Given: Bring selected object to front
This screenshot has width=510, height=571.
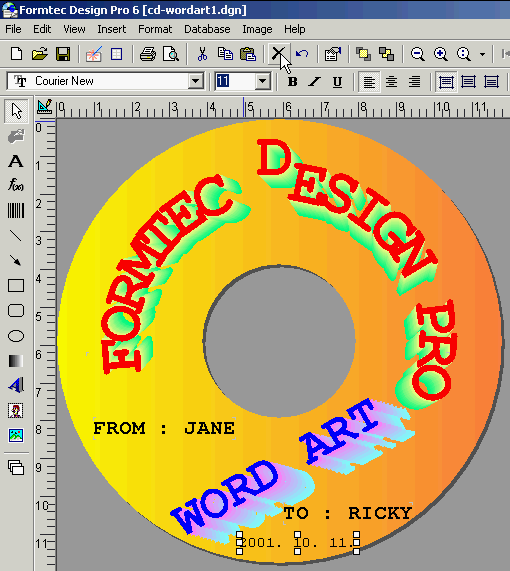Looking at the screenshot, I should coord(363,54).
